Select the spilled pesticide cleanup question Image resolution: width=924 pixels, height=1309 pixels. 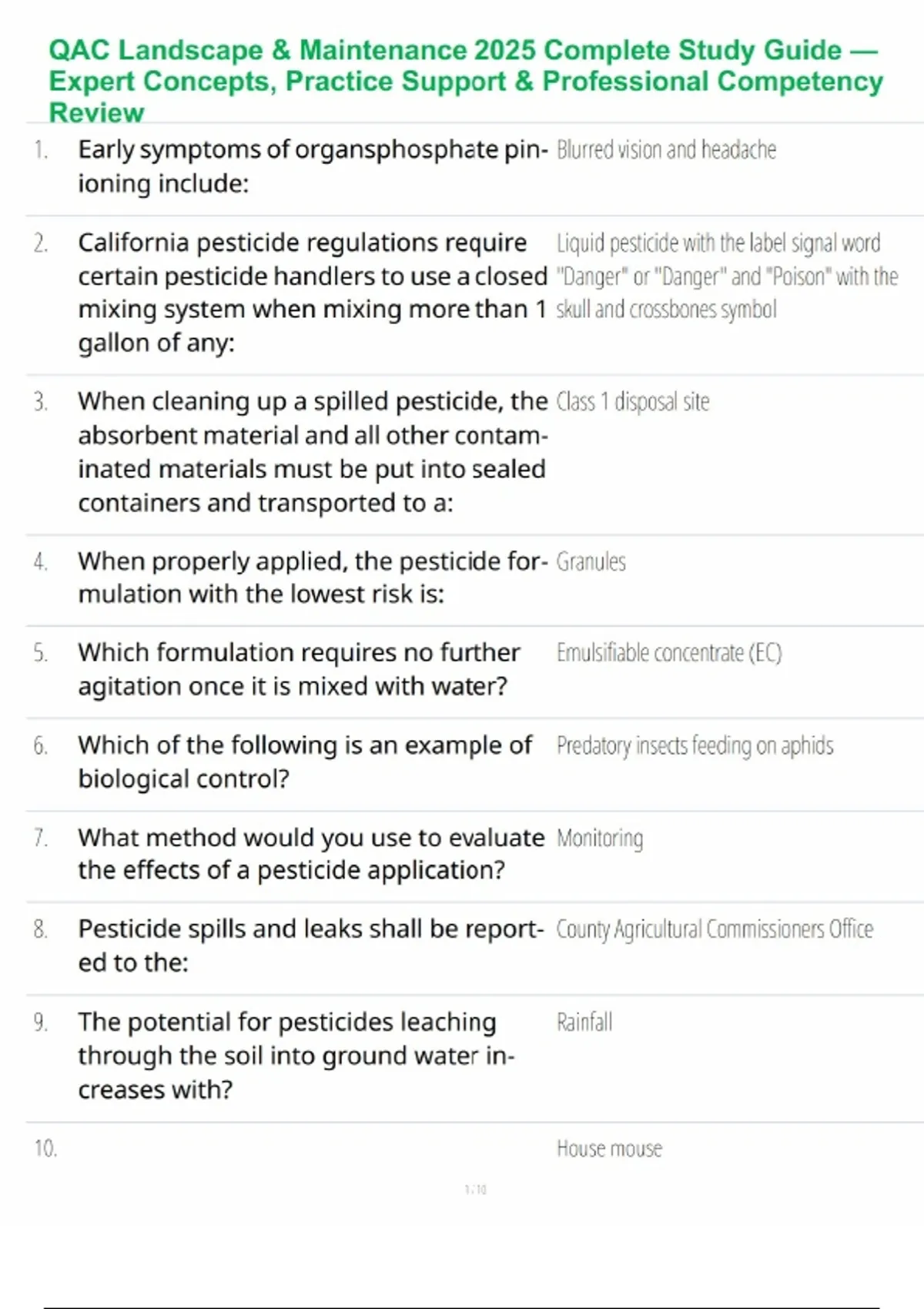[312, 452]
